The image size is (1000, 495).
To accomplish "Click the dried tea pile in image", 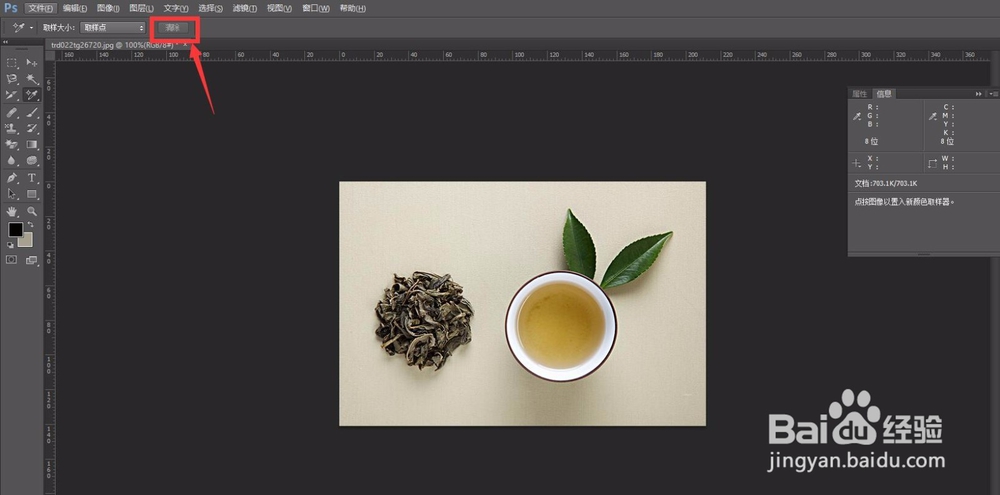I will click(424, 320).
